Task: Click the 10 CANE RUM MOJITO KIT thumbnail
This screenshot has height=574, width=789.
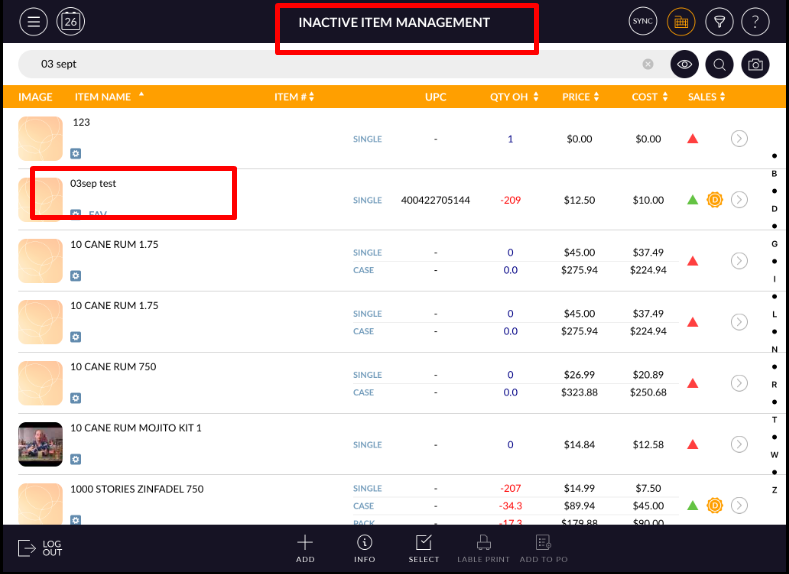Action: point(40,444)
